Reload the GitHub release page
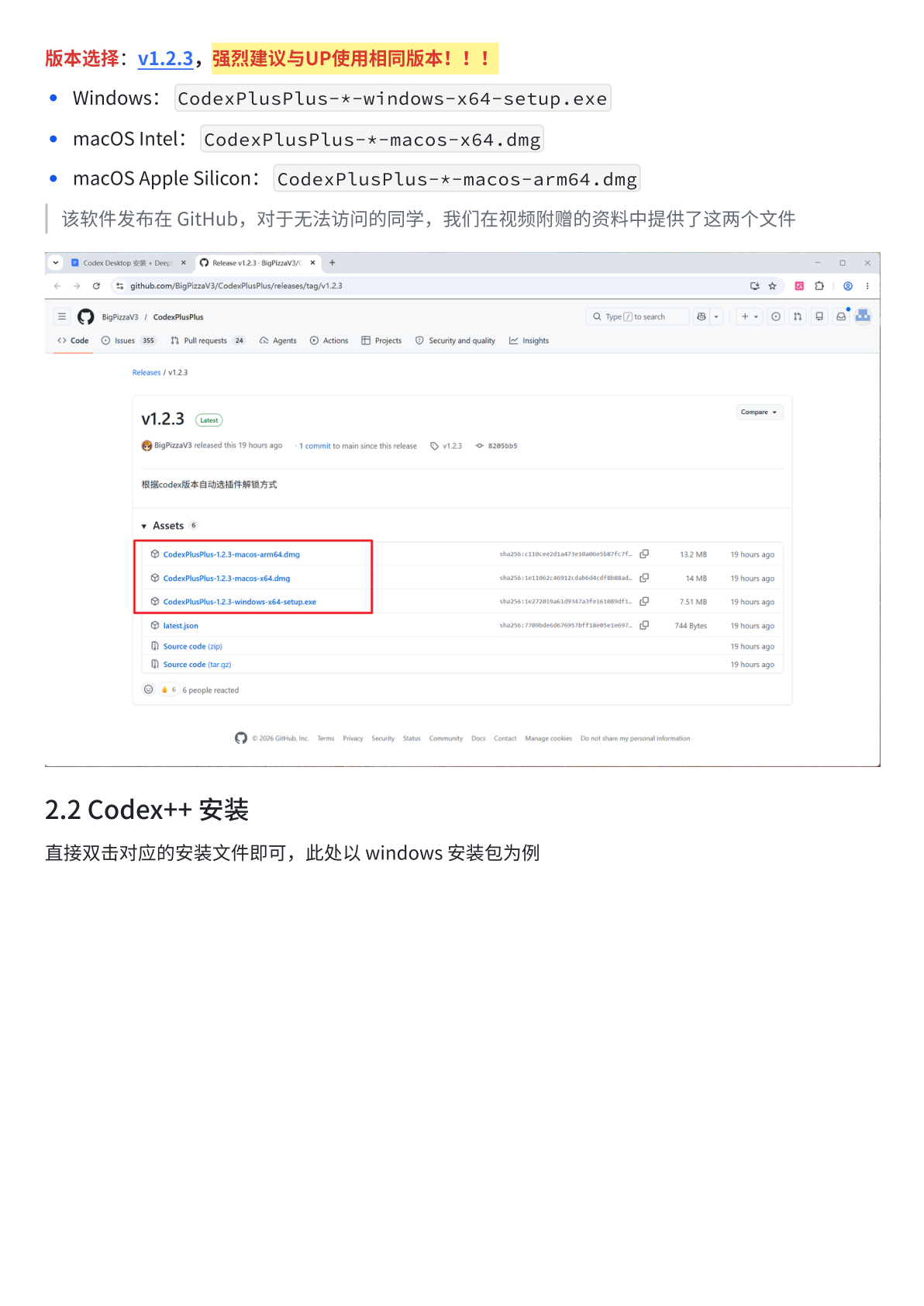This screenshot has width=924, height=1306. (96, 286)
